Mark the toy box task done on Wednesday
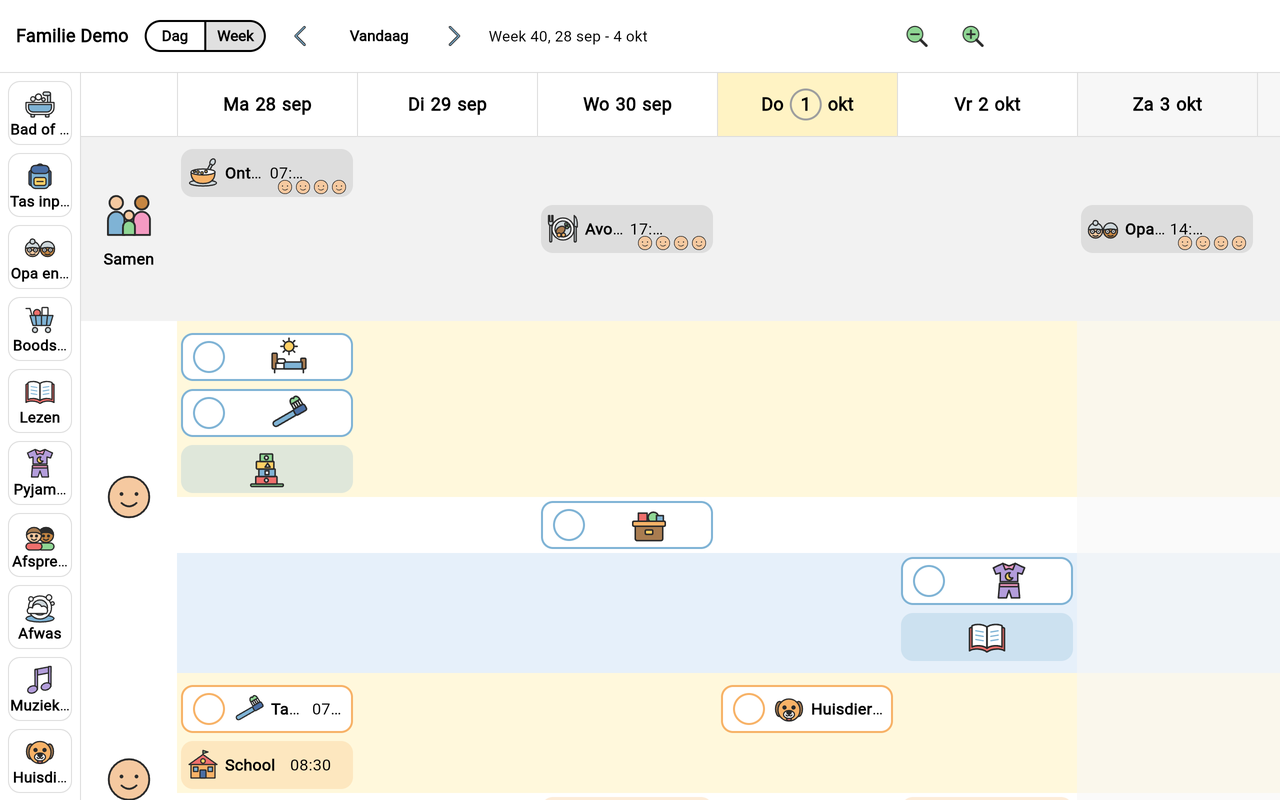This screenshot has width=1280, height=800. pyautogui.click(x=569, y=525)
